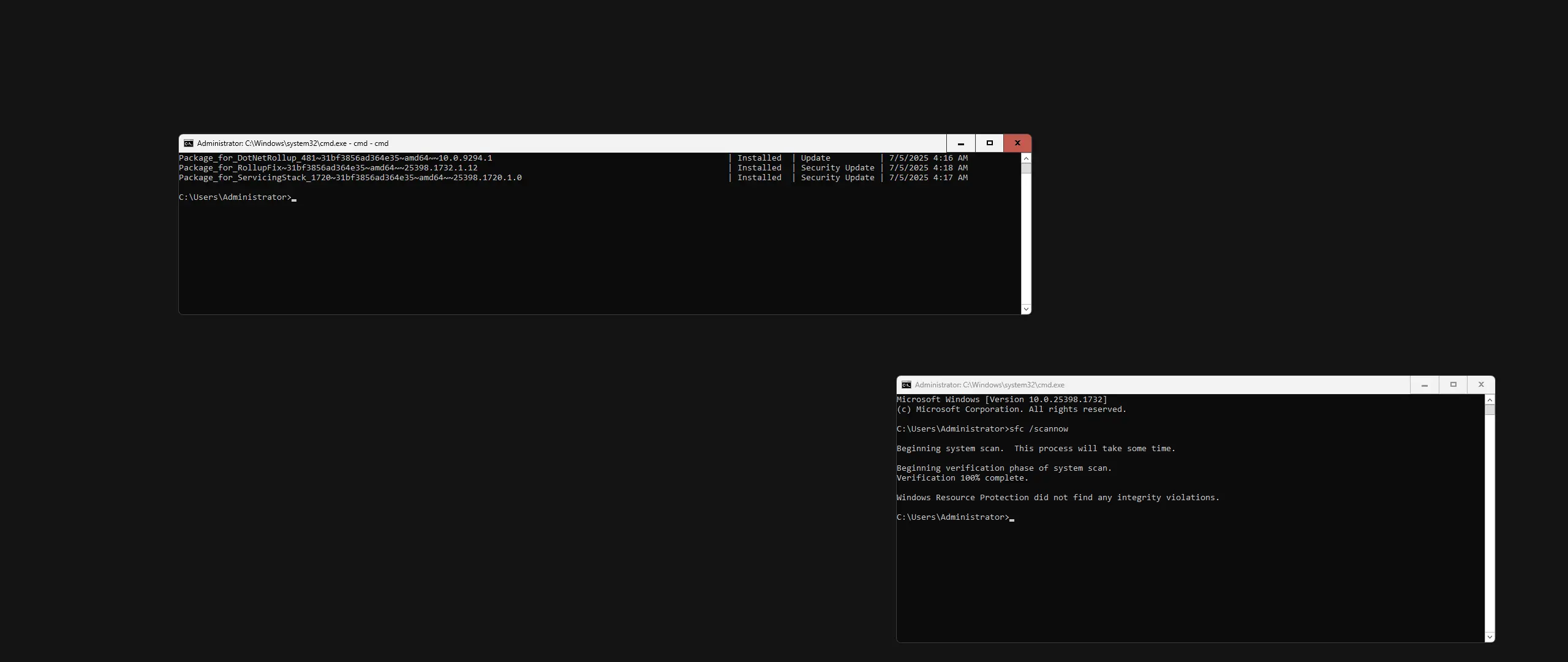Click the scrollbar thumb in the sfc window
Screen dimensions: 1568x662
coord(1490,409)
